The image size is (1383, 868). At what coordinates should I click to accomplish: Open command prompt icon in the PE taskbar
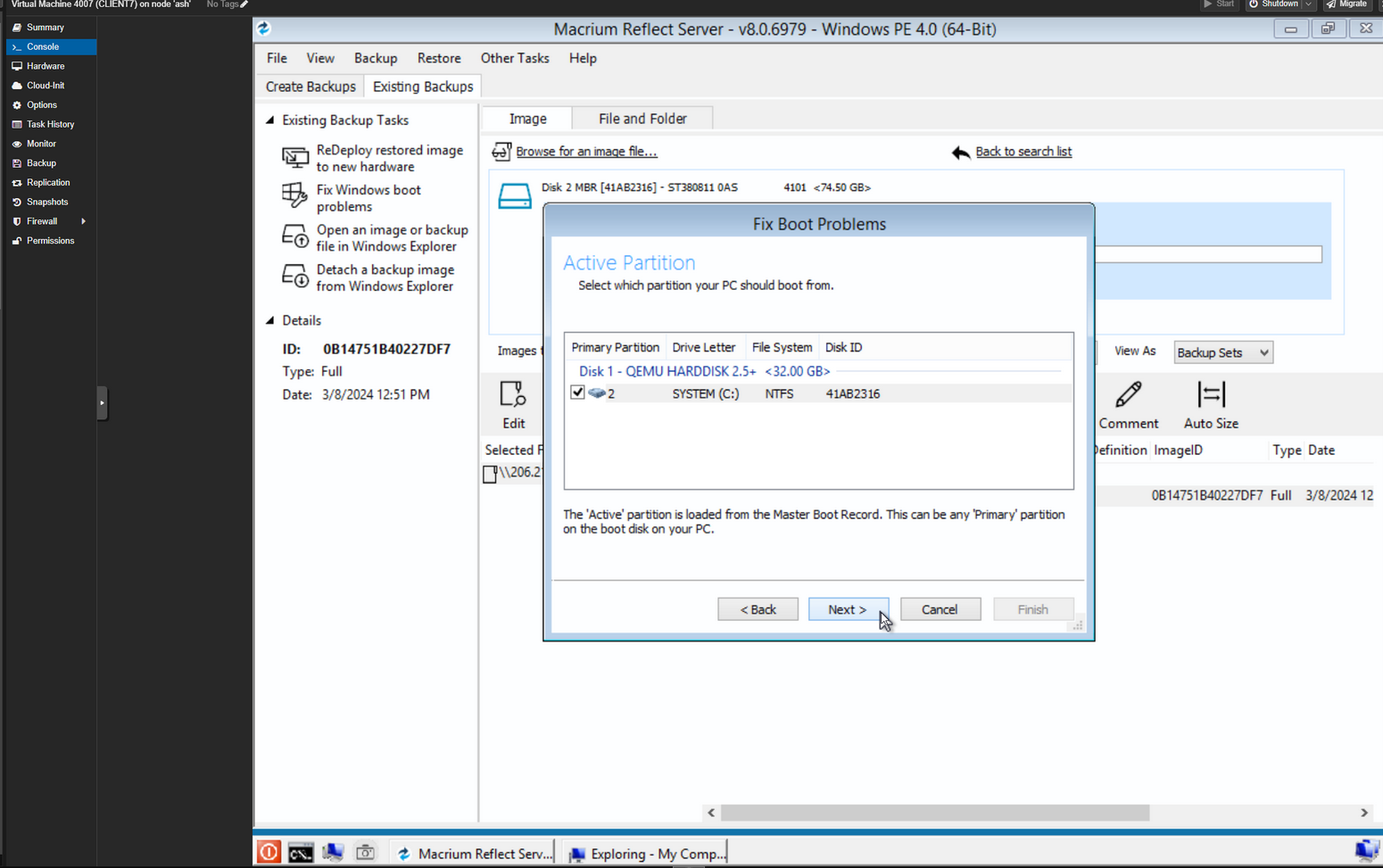tap(301, 853)
